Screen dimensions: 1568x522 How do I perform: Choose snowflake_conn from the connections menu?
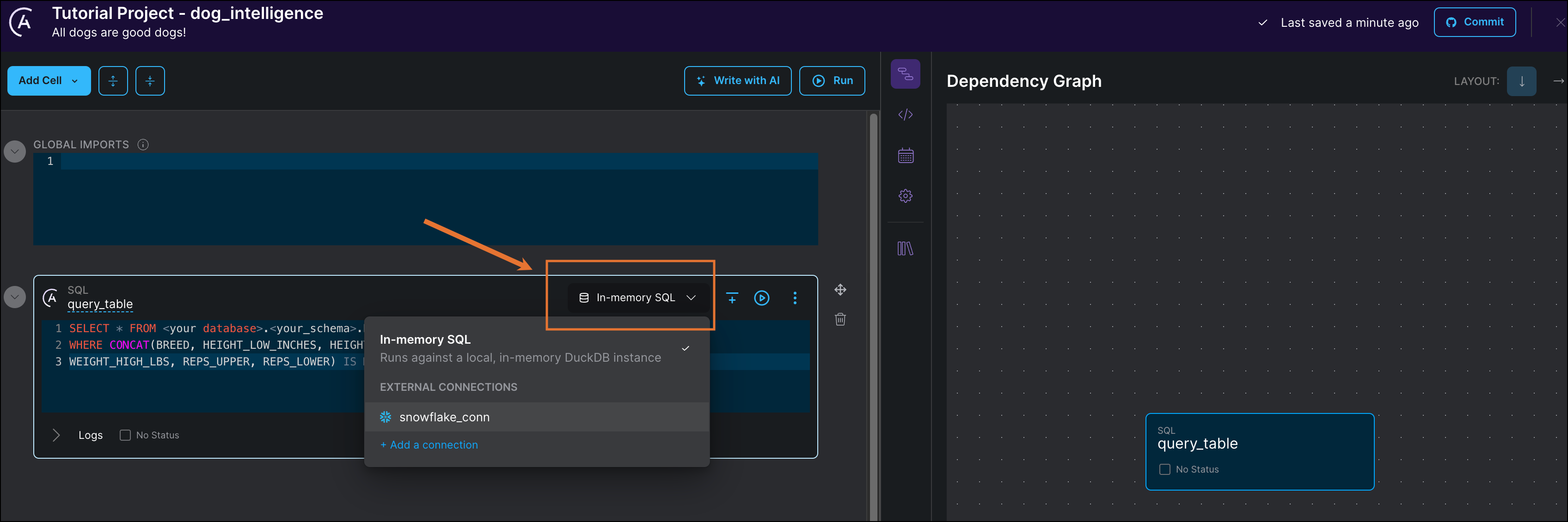(444, 417)
